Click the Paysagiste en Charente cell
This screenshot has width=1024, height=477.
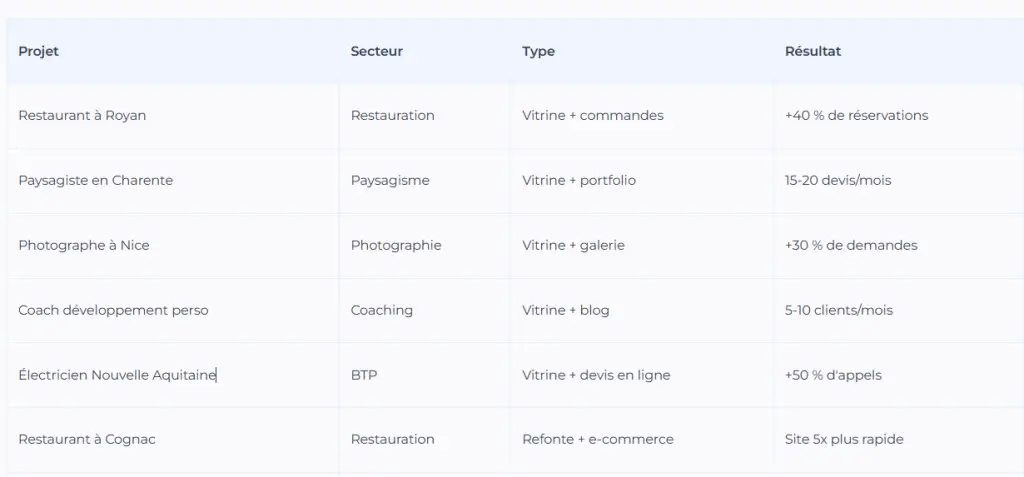pos(95,180)
